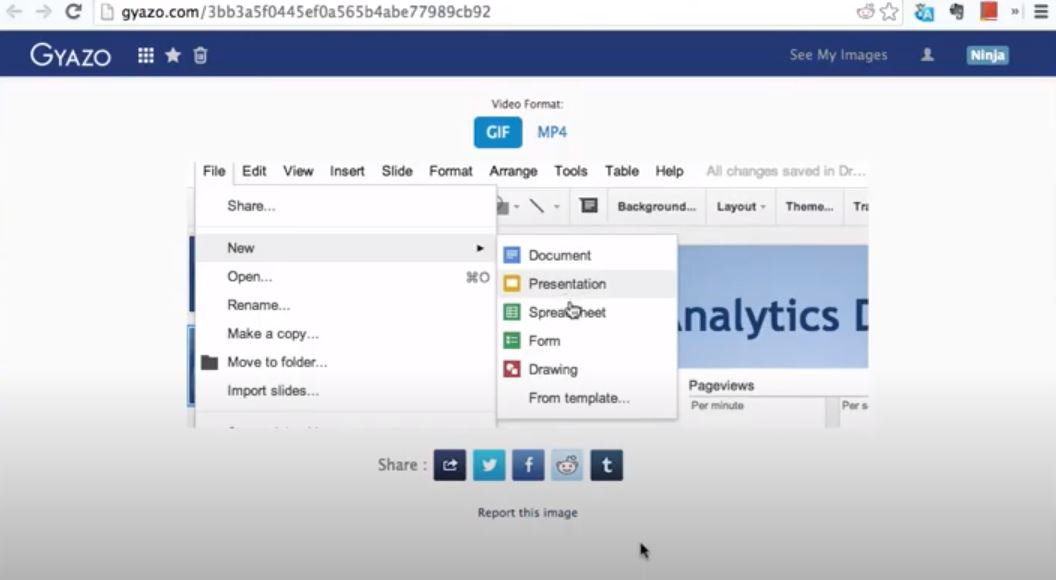Choose Open... in the File menu
Screen dimensions: 1056x580
pos(345,277)
